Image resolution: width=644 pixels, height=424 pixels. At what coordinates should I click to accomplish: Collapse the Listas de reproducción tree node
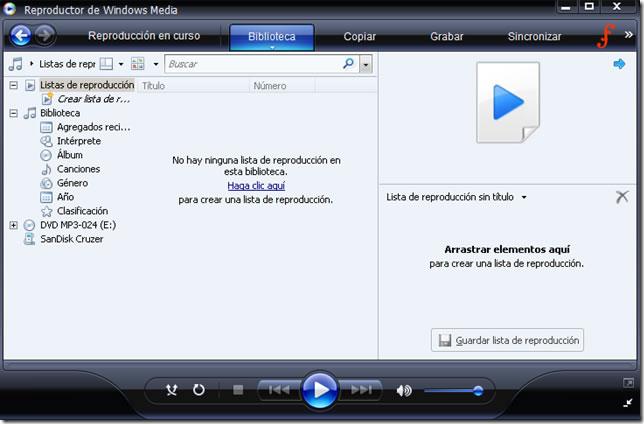pos(14,85)
